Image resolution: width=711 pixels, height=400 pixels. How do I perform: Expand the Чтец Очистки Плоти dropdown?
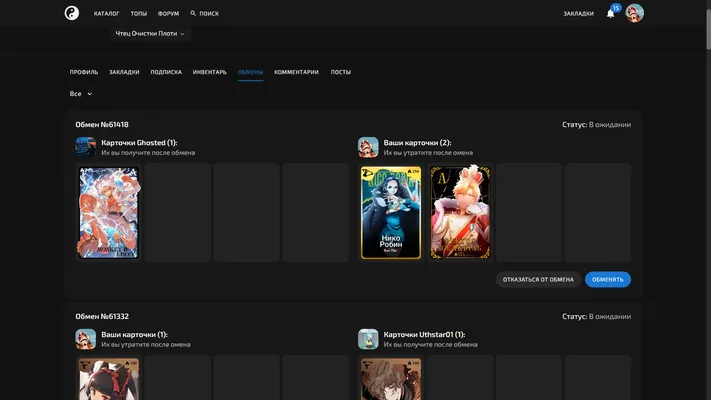(150, 34)
